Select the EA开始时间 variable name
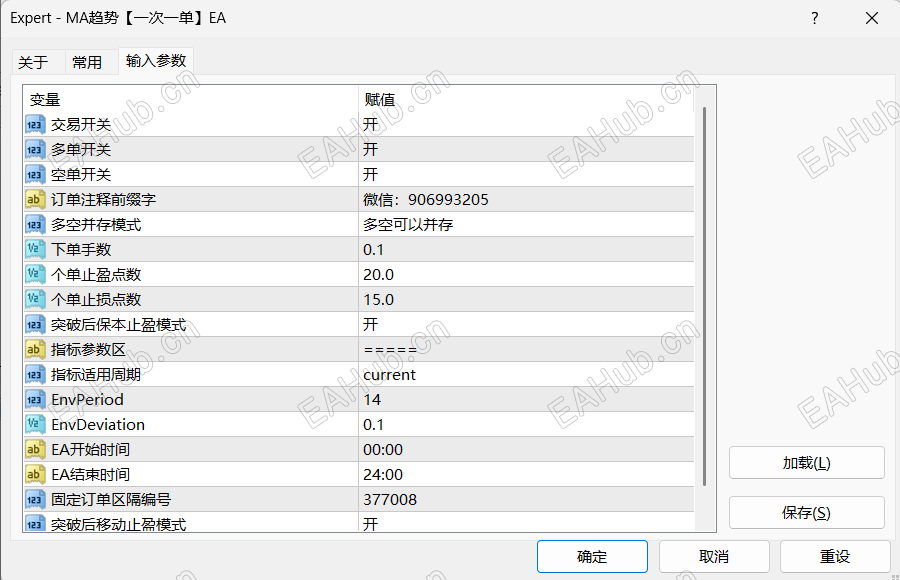 91,449
